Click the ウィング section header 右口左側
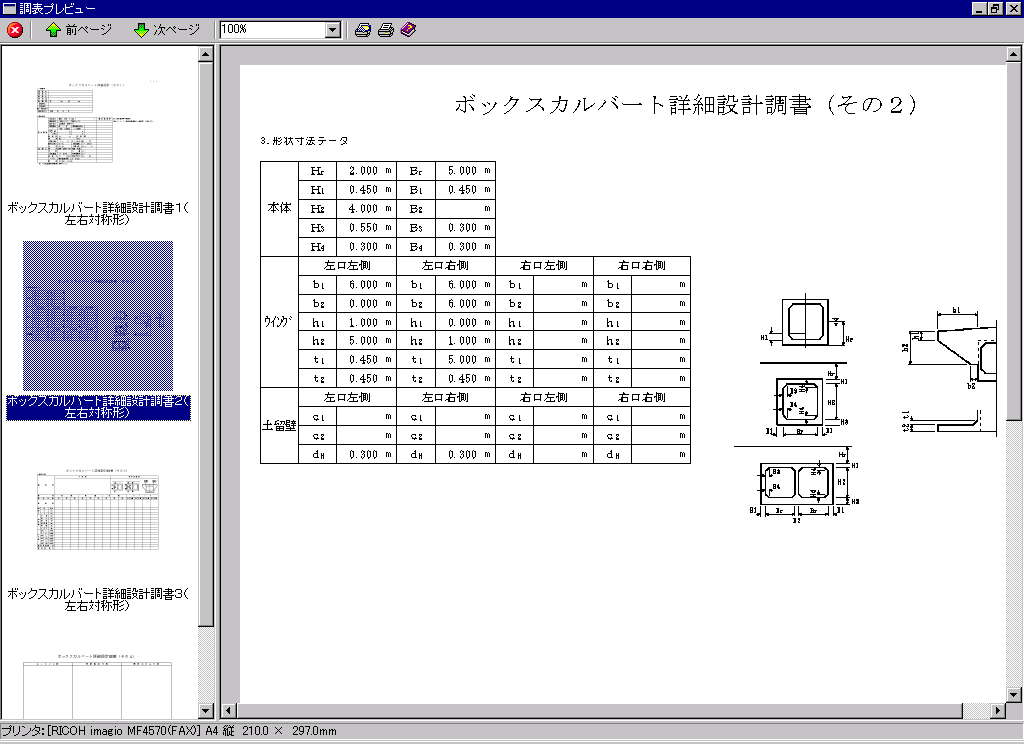The width and height of the screenshot is (1024, 744). (544, 266)
